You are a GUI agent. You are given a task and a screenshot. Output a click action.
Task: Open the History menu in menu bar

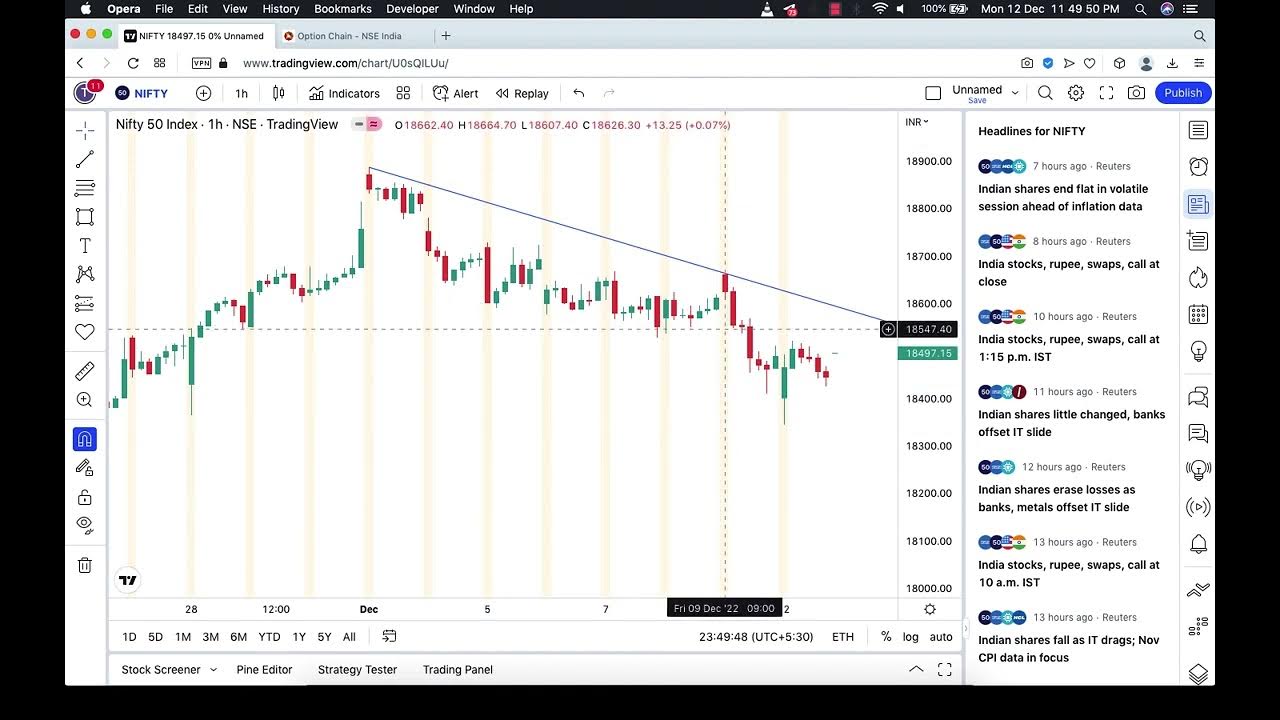coord(281,9)
